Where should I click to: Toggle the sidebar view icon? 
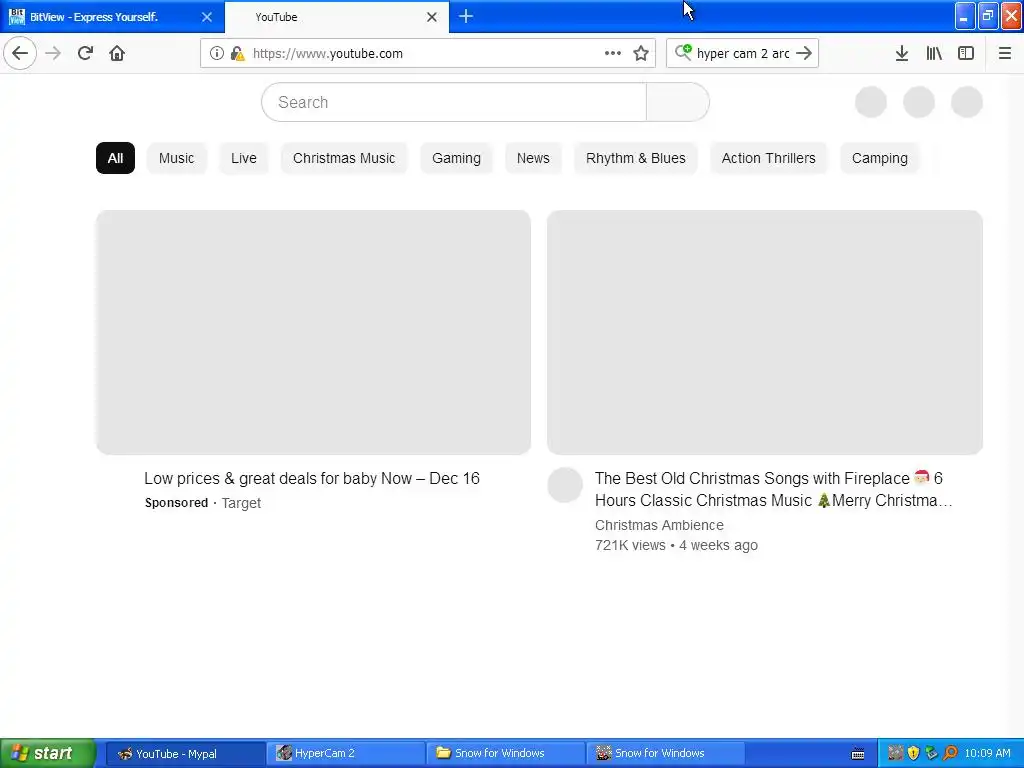966,53
